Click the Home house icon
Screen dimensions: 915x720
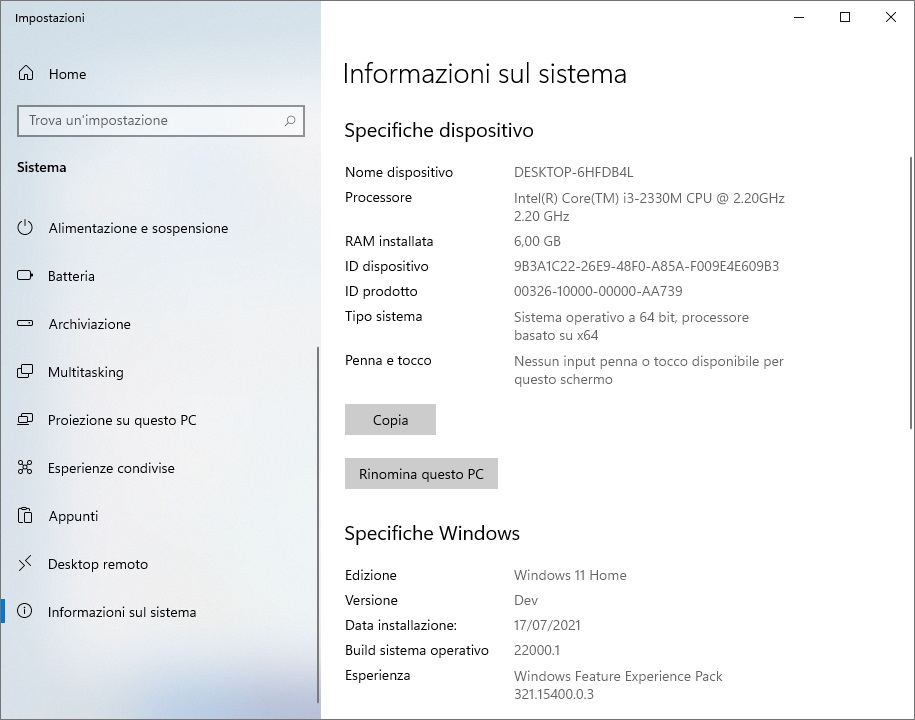pyautogui.click(x=26, y=74)
